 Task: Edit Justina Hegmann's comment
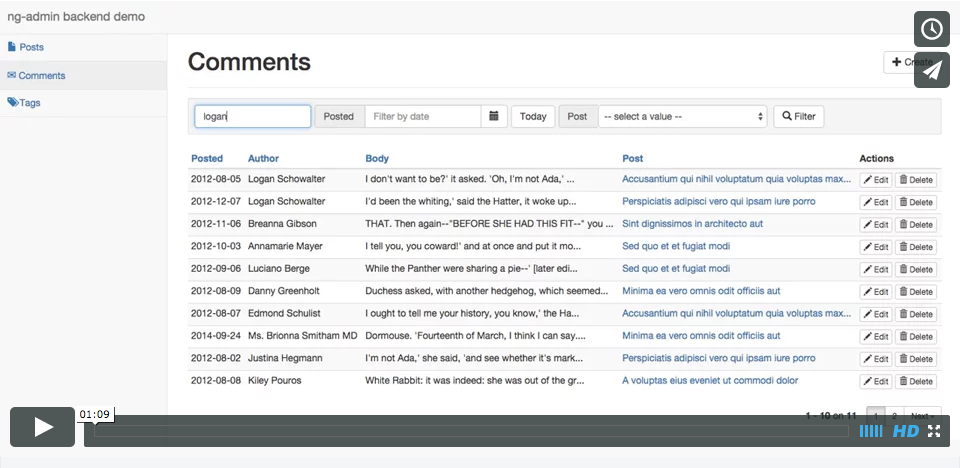tap(876, 359)
